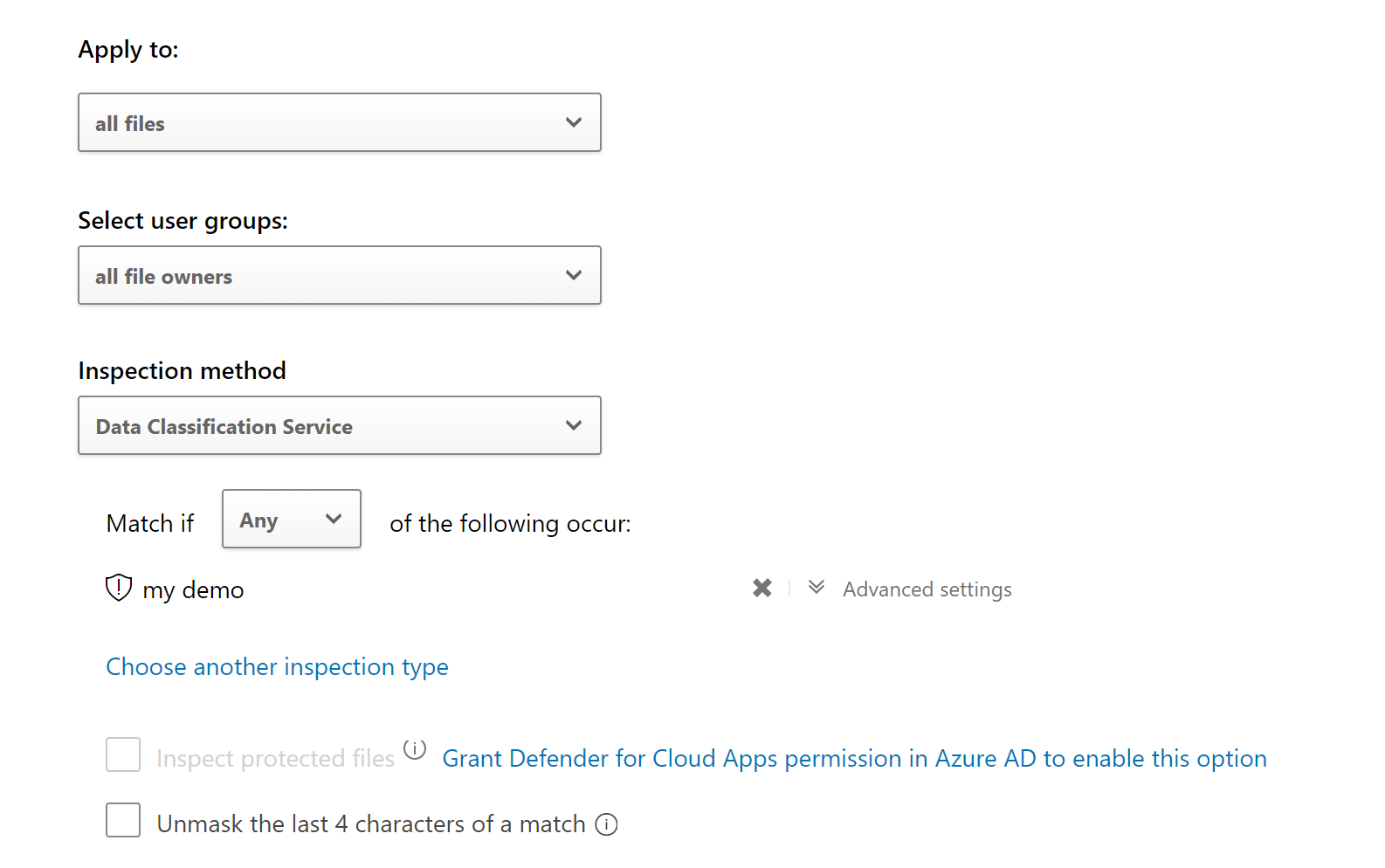Open the Match if 'Any' dropdown
The height and width of the screenshot is (868, 1385).
click(291, 519)
